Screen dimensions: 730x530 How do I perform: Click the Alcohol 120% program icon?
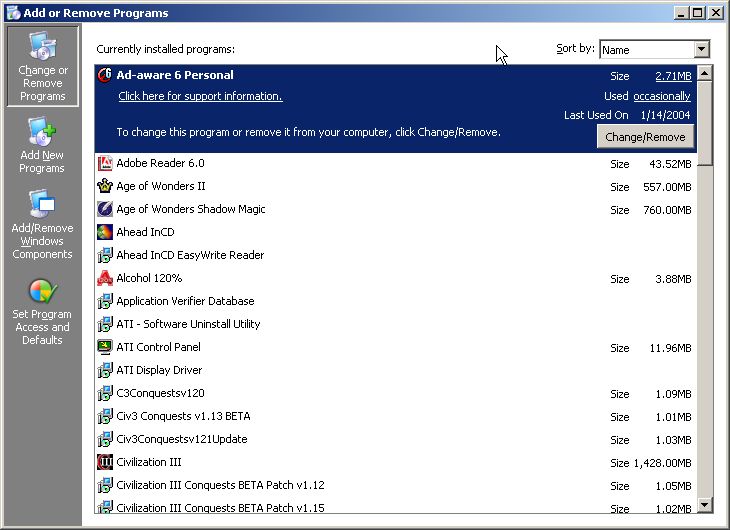tap(105, 278)
